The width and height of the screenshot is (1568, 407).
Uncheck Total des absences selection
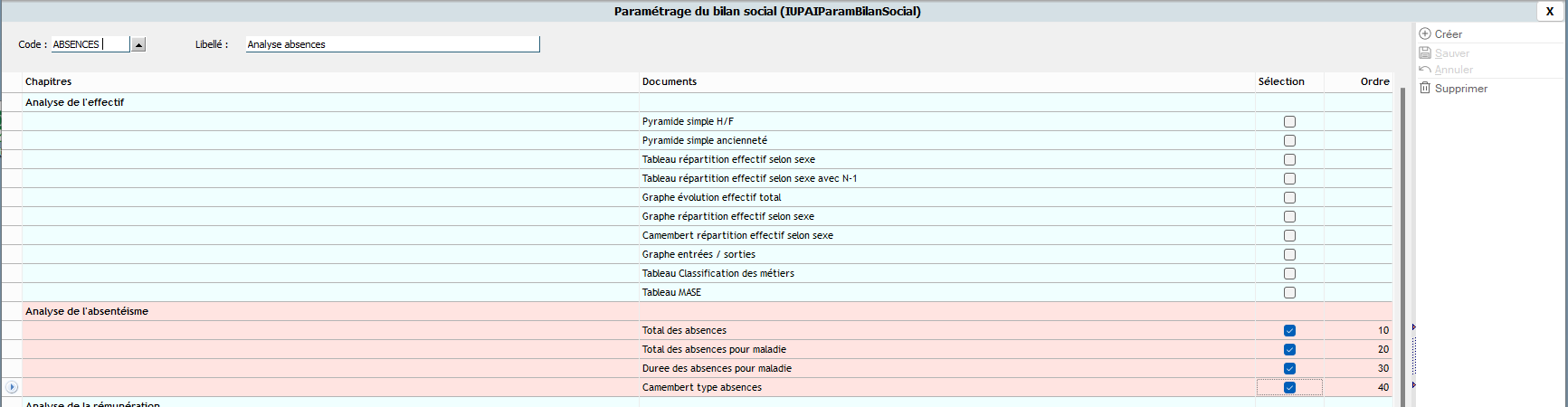(1289, 330)
